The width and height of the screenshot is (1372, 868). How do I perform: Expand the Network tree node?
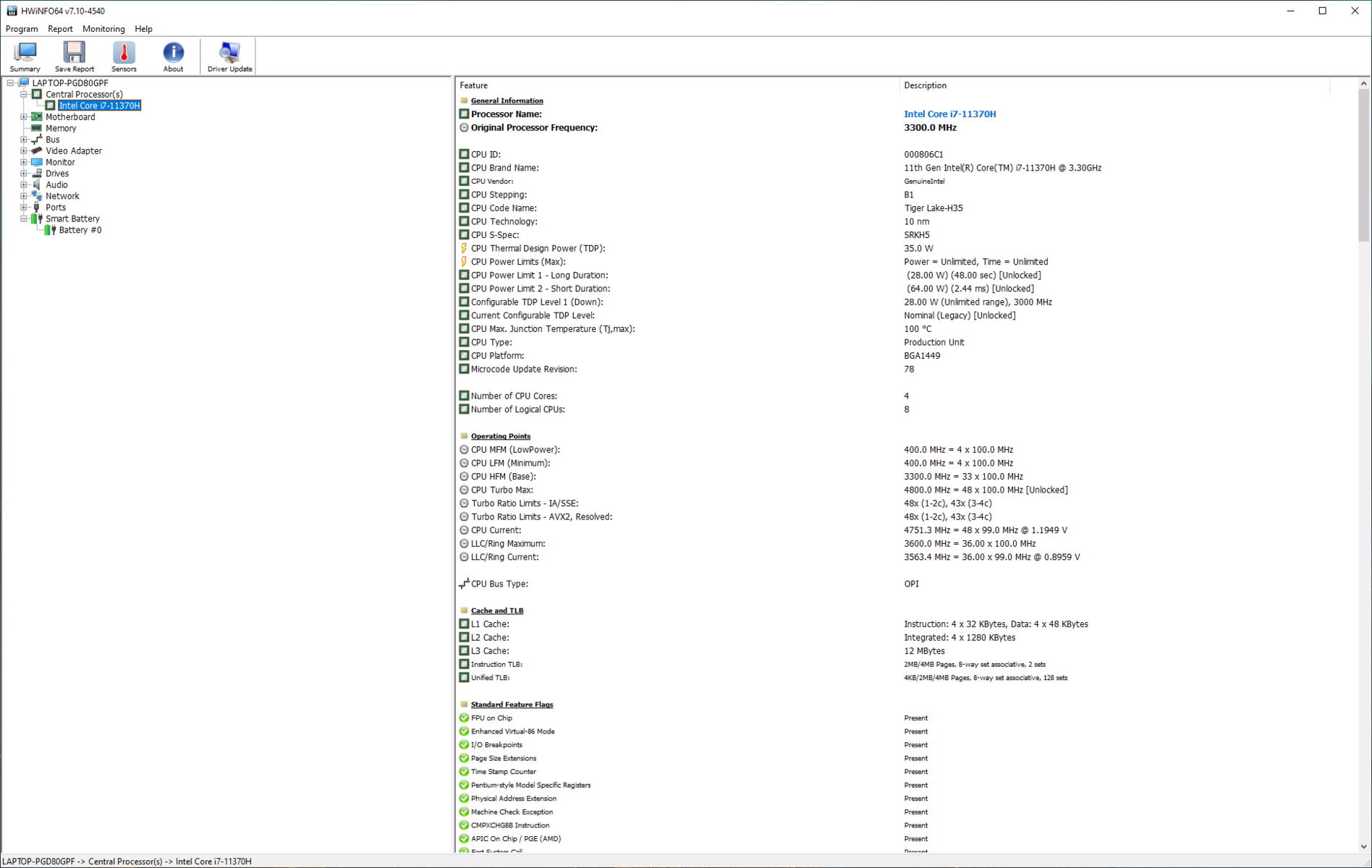coord(24,196)
